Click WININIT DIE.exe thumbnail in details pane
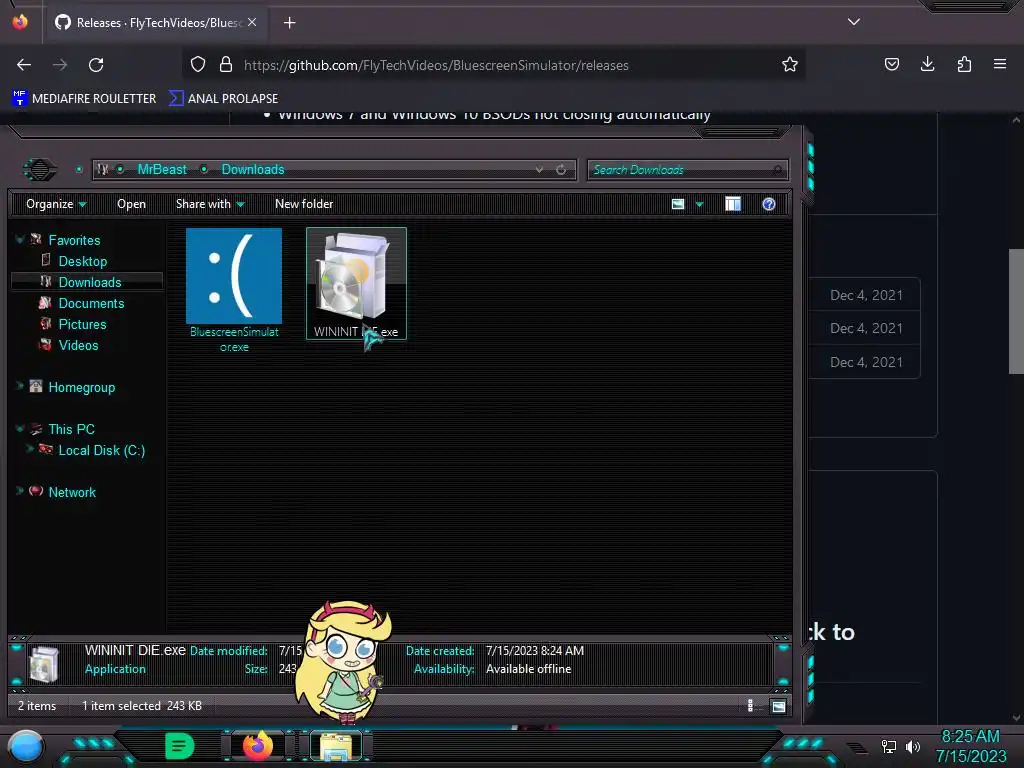Image resolution: width=1024 pixels, height=768 pixels. (44, 664)
